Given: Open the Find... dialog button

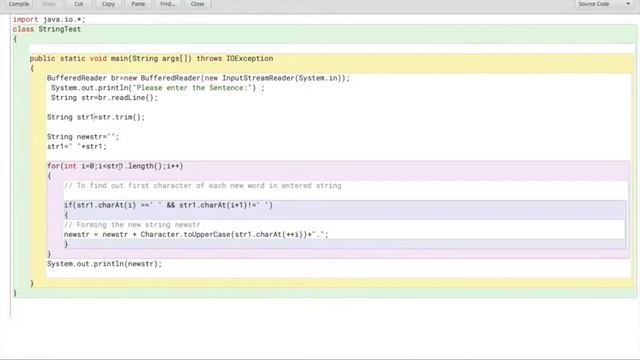Looking at the screenshot, I should pos(168,4).
